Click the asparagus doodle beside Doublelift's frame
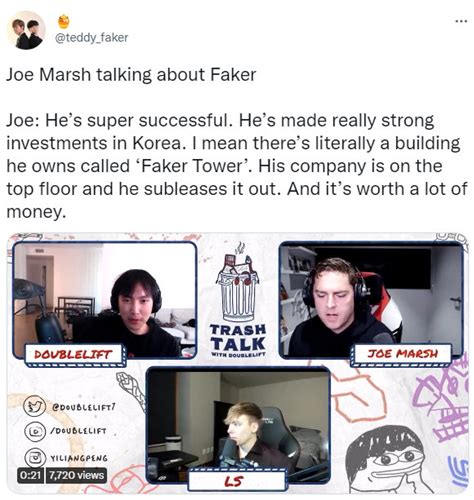Image resolution: width=474 pixels, height=500 pixels. pos(132,388)
